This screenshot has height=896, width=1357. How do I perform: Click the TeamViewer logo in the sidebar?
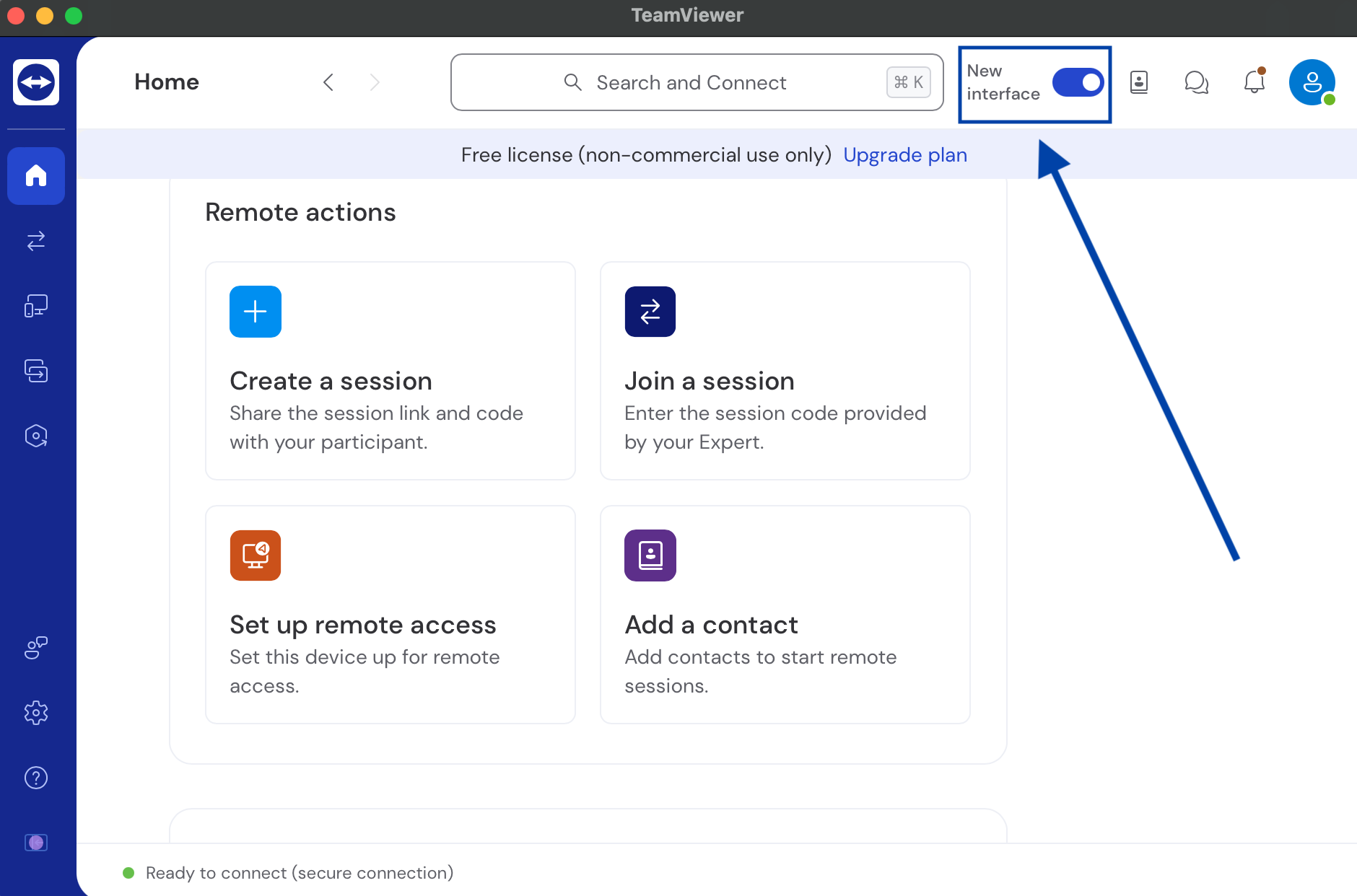[x=36, y=82]
